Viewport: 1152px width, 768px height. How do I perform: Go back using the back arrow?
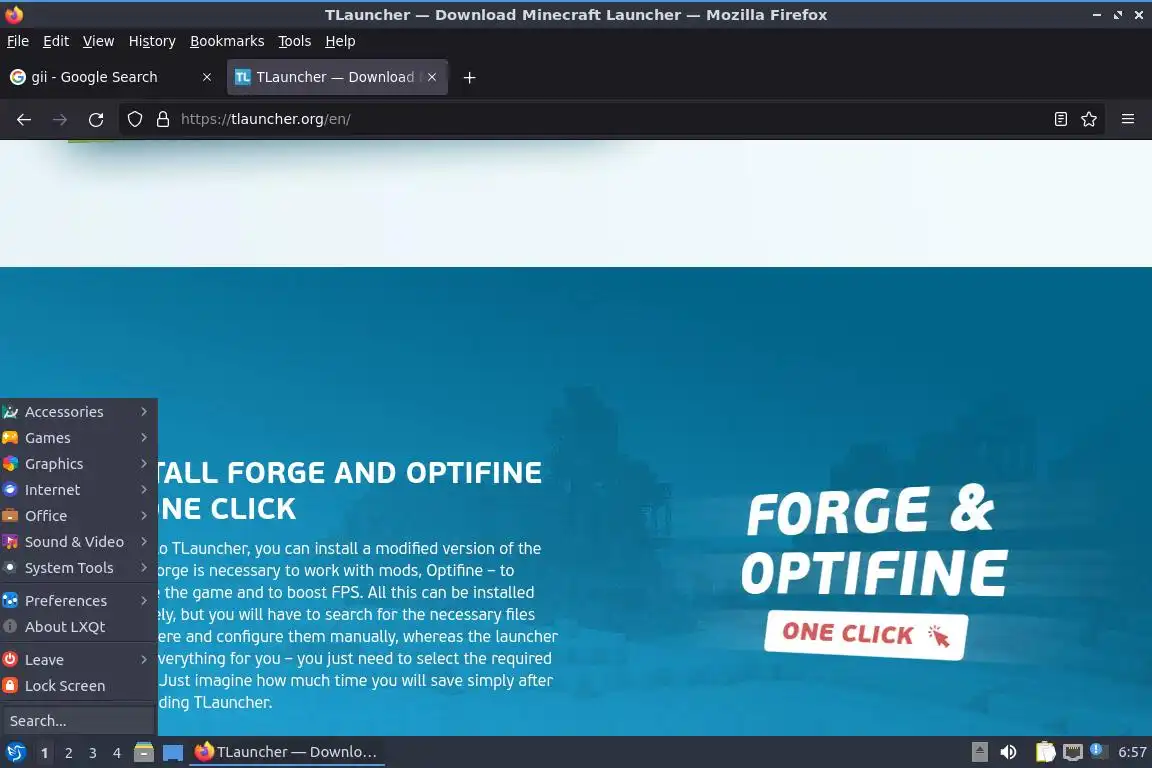[x=24, y=119]
